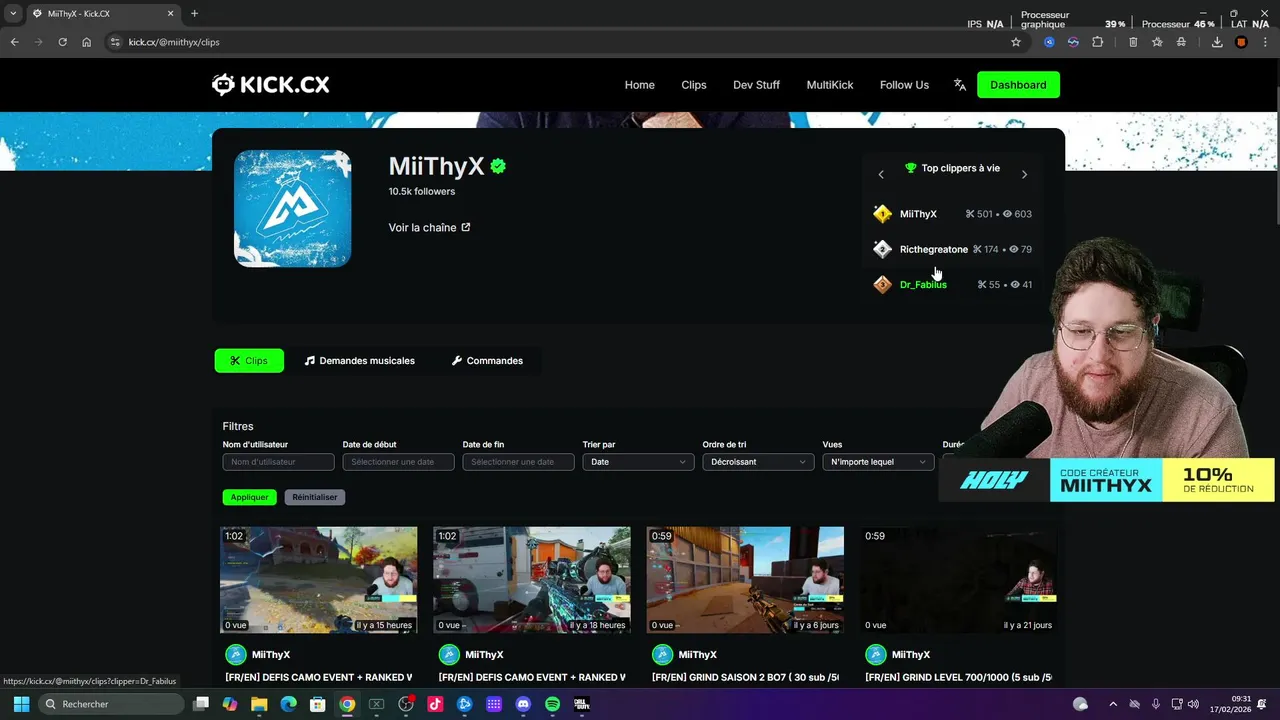Click the green Dashboard button
This screenshot has width=1280, height=720.
pyautogui.click(x=1018, y=85)
